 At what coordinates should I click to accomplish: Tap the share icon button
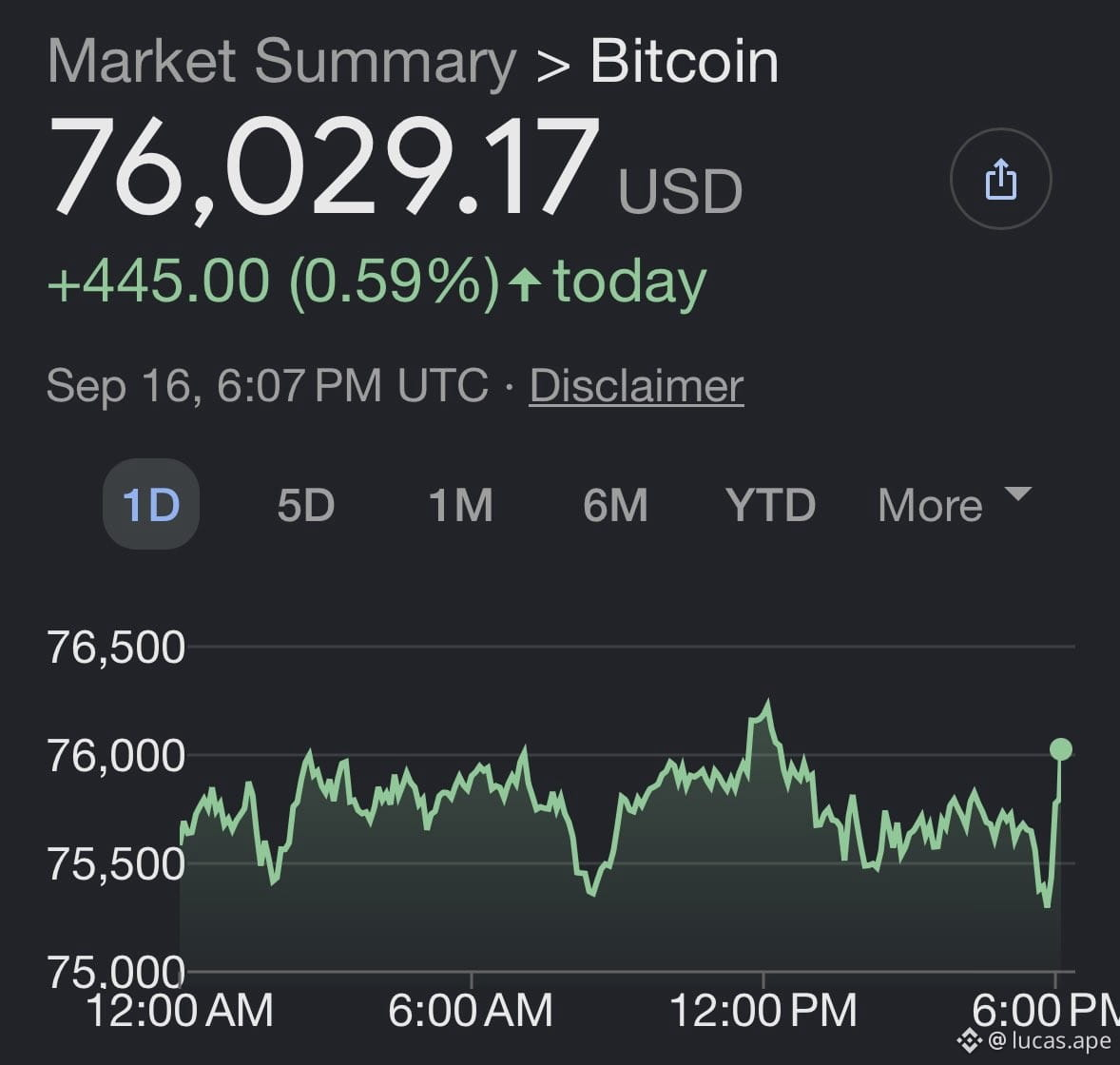click(1001, 179)
